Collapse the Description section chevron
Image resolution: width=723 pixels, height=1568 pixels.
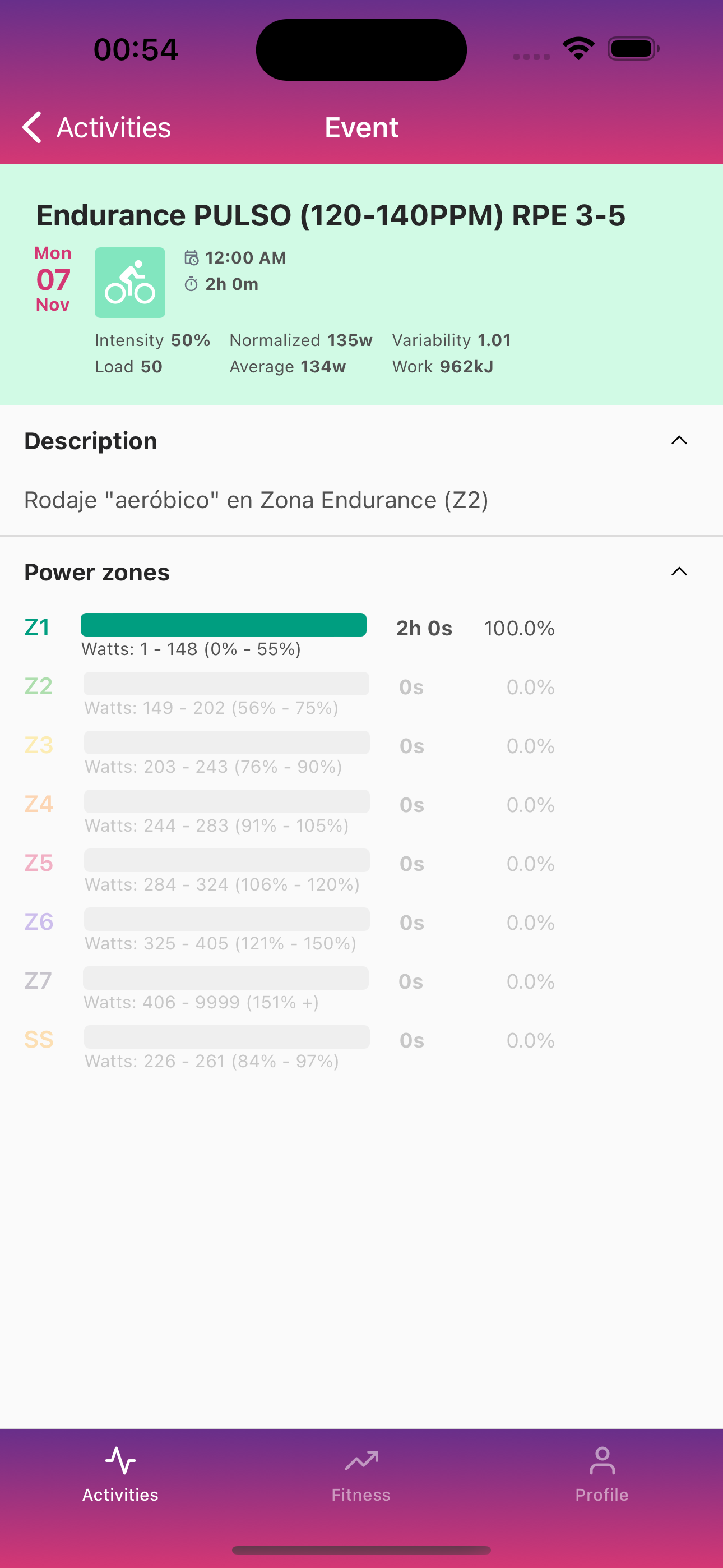tap(679, 441)
